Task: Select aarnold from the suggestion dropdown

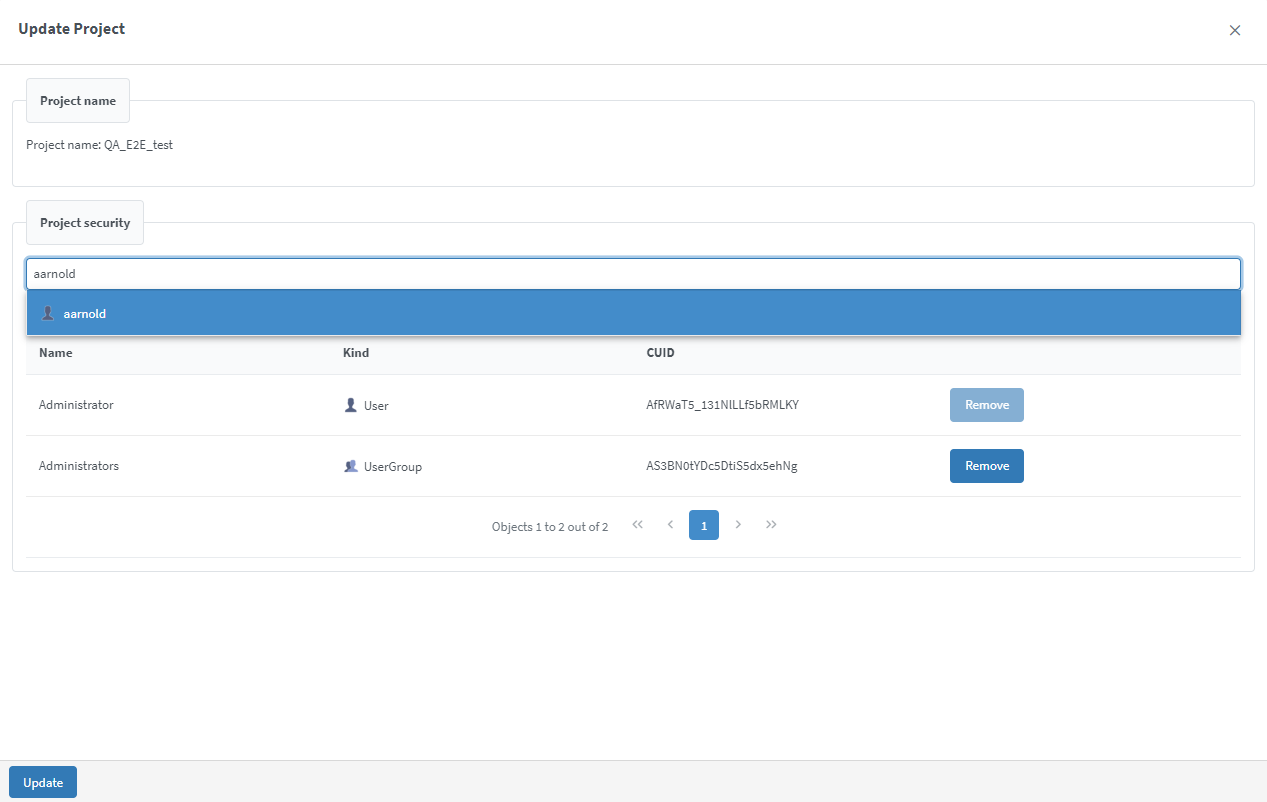Action: pyautogui.click(x=85, y=312)
